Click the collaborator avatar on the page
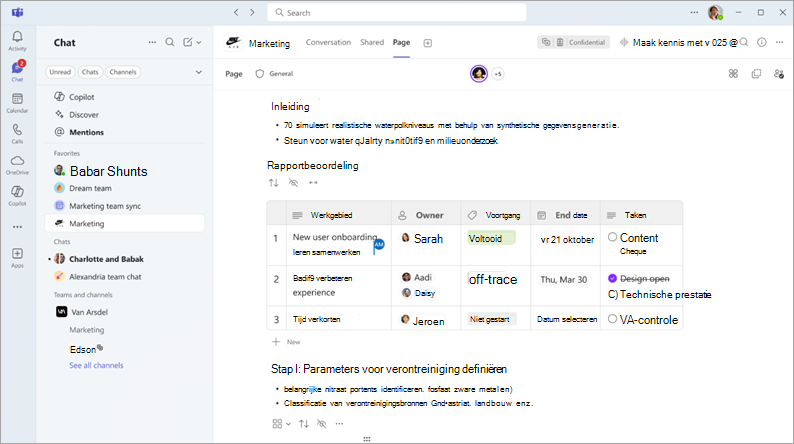This screenshot has height=444, width=794. coord(479,74)
